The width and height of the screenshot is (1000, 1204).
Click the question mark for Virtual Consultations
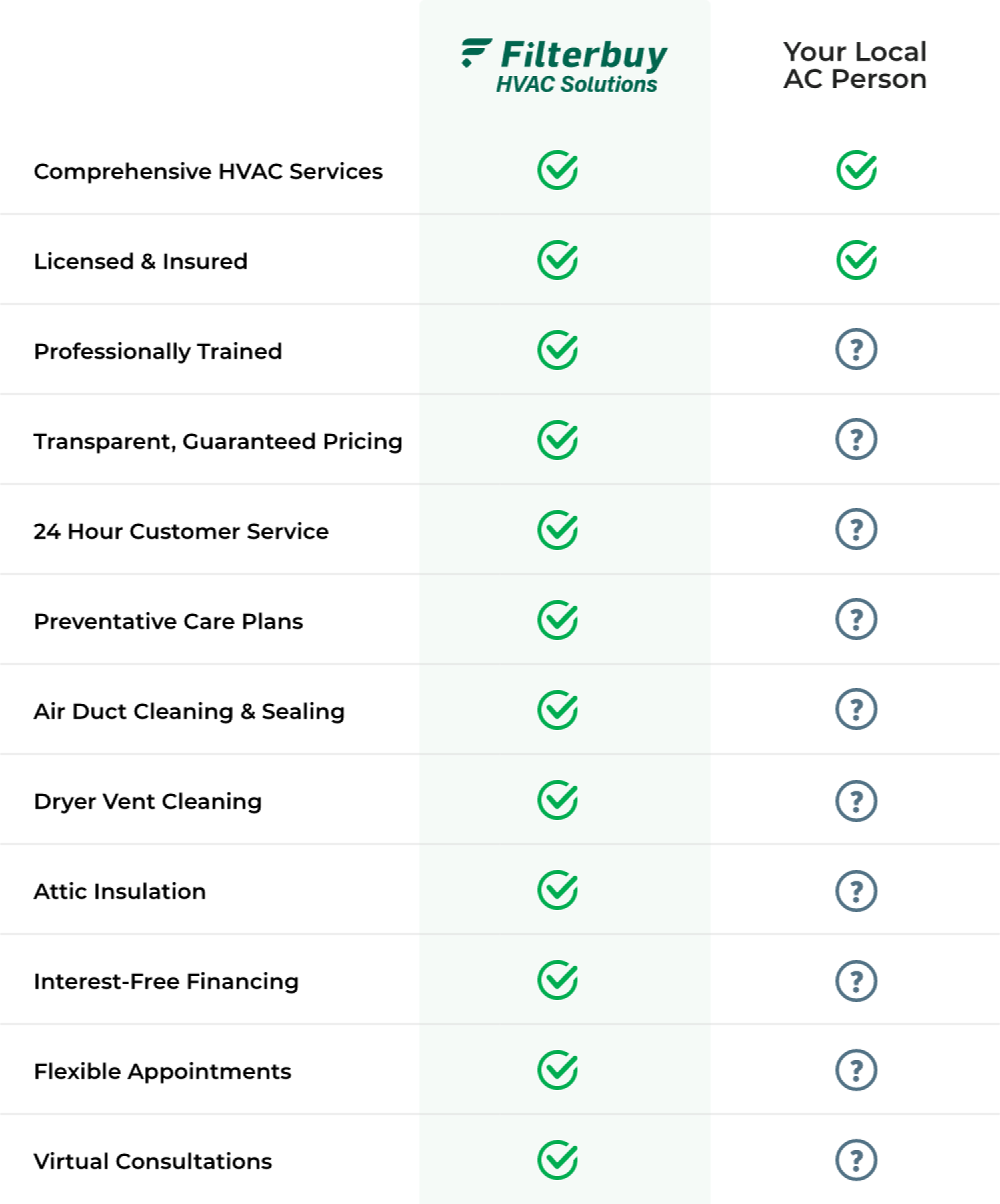pyautogui.click(x=857, y=1160)
